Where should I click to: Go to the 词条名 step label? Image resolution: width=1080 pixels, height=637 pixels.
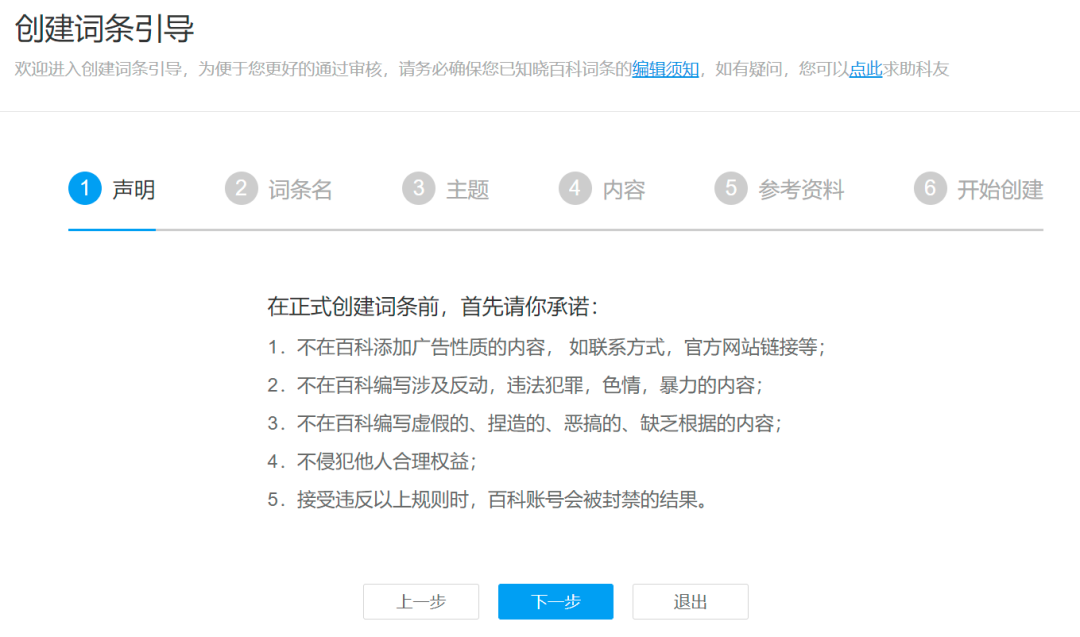tap(300, 189)
